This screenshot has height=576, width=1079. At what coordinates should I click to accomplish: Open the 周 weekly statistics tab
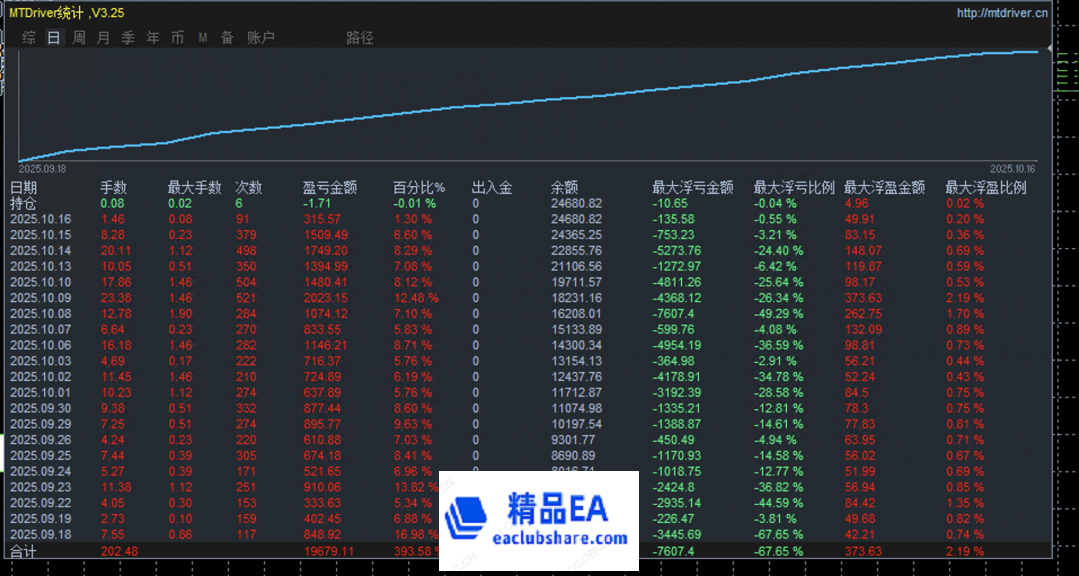click(79, 38)
